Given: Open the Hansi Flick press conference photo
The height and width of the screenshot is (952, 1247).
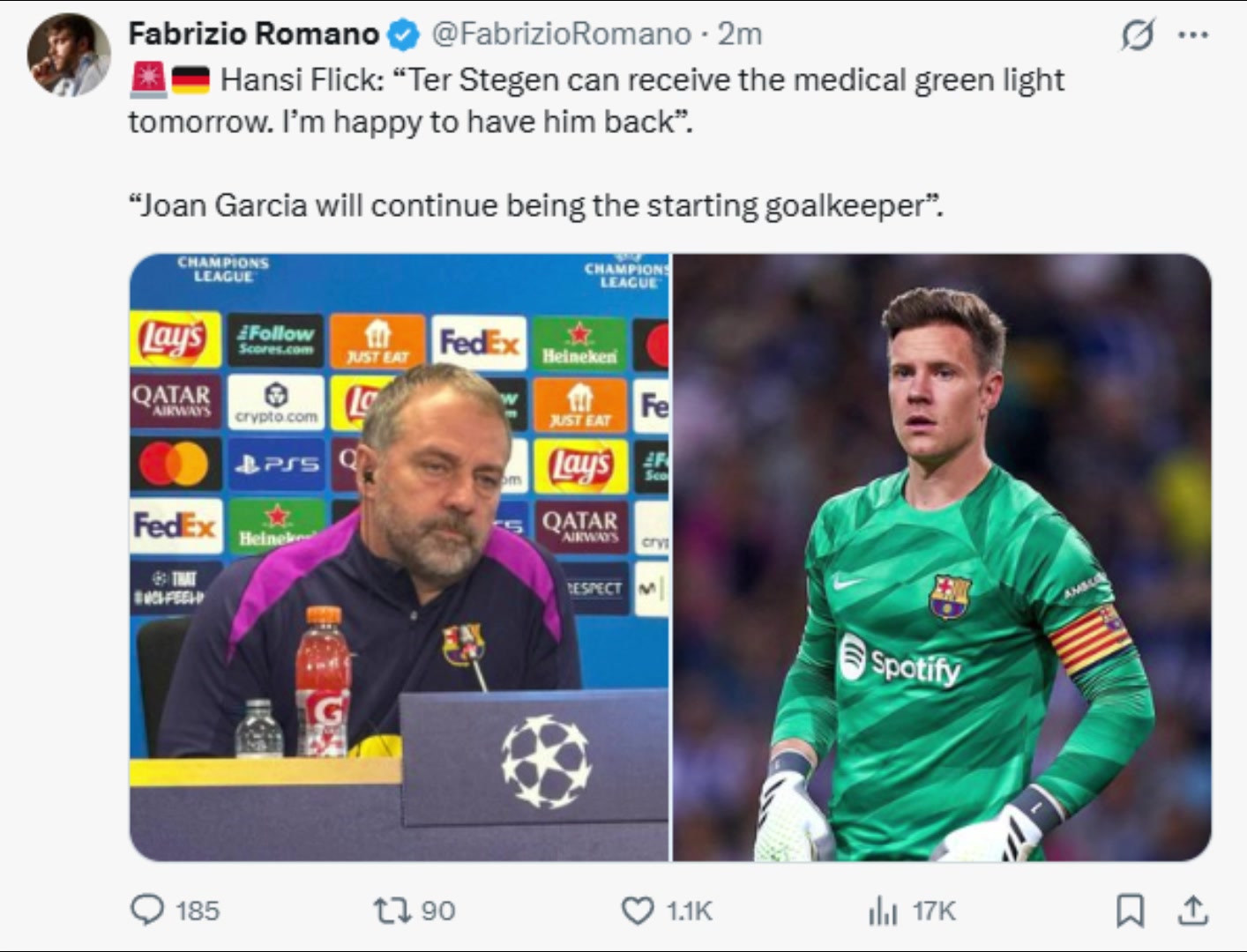Looking at the screenshot, I should pyautogui.click(x=399, y=557).
